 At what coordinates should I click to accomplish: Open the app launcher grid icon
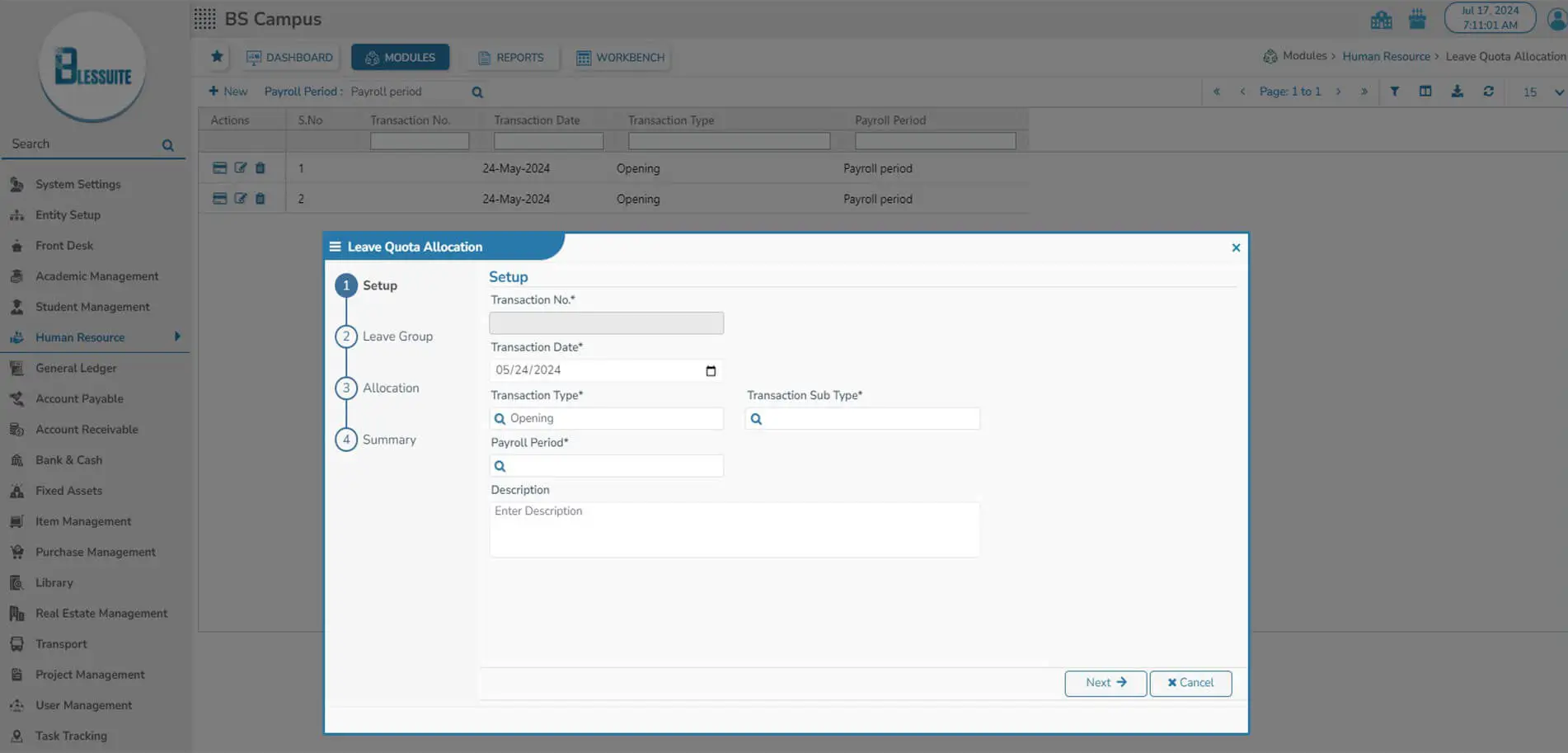pyautogui.click(x=204, y=19)
